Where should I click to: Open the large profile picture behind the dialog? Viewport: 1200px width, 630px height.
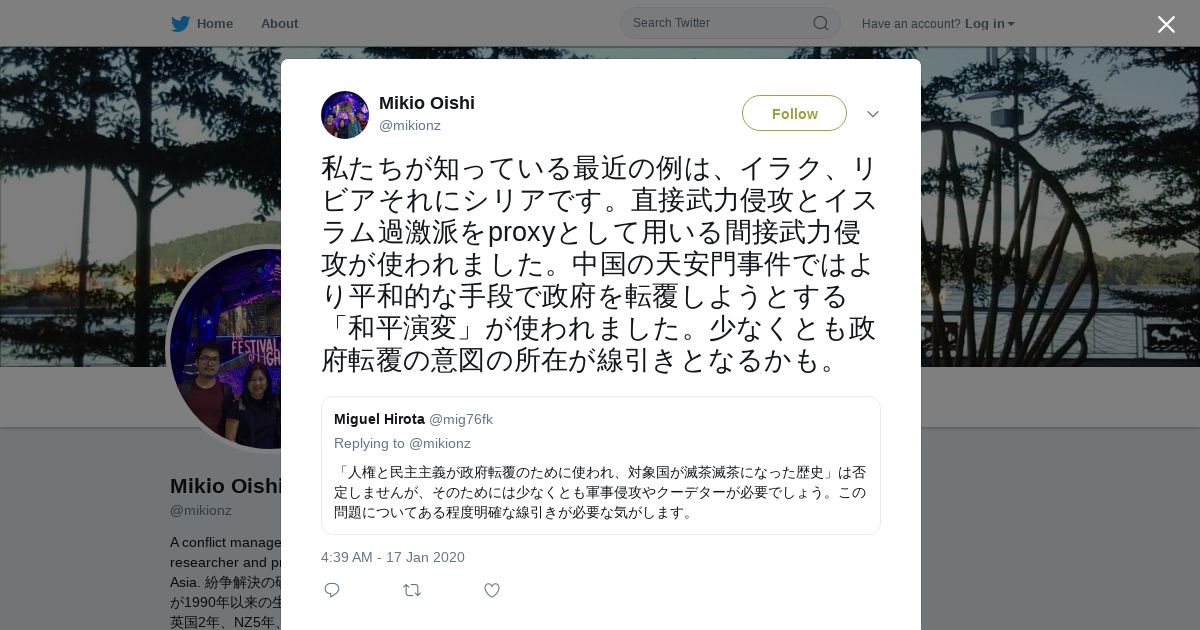click(225, 349)
